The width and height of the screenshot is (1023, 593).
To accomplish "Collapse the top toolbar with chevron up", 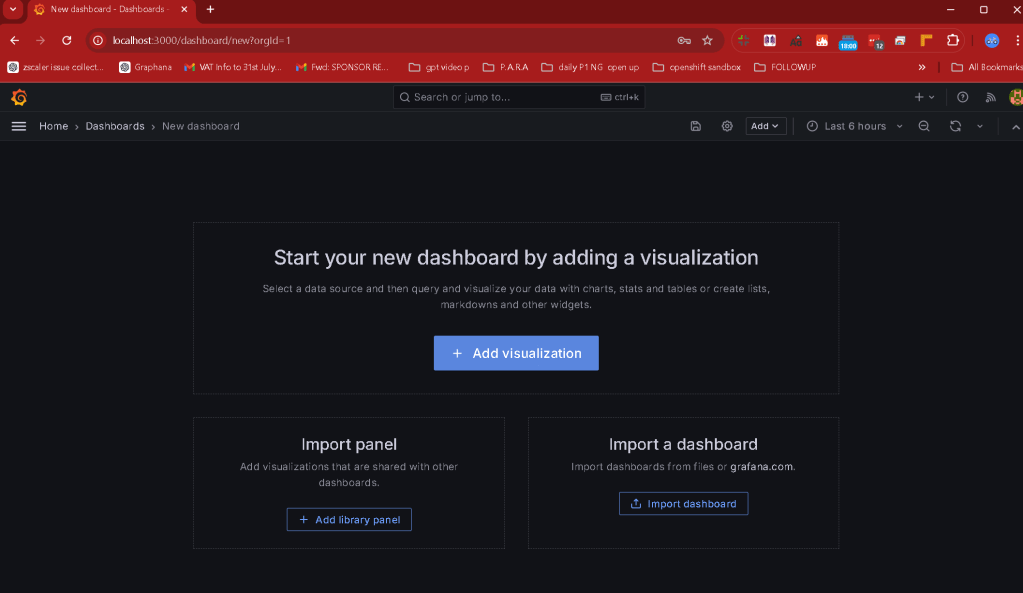I will point(1015,127).
